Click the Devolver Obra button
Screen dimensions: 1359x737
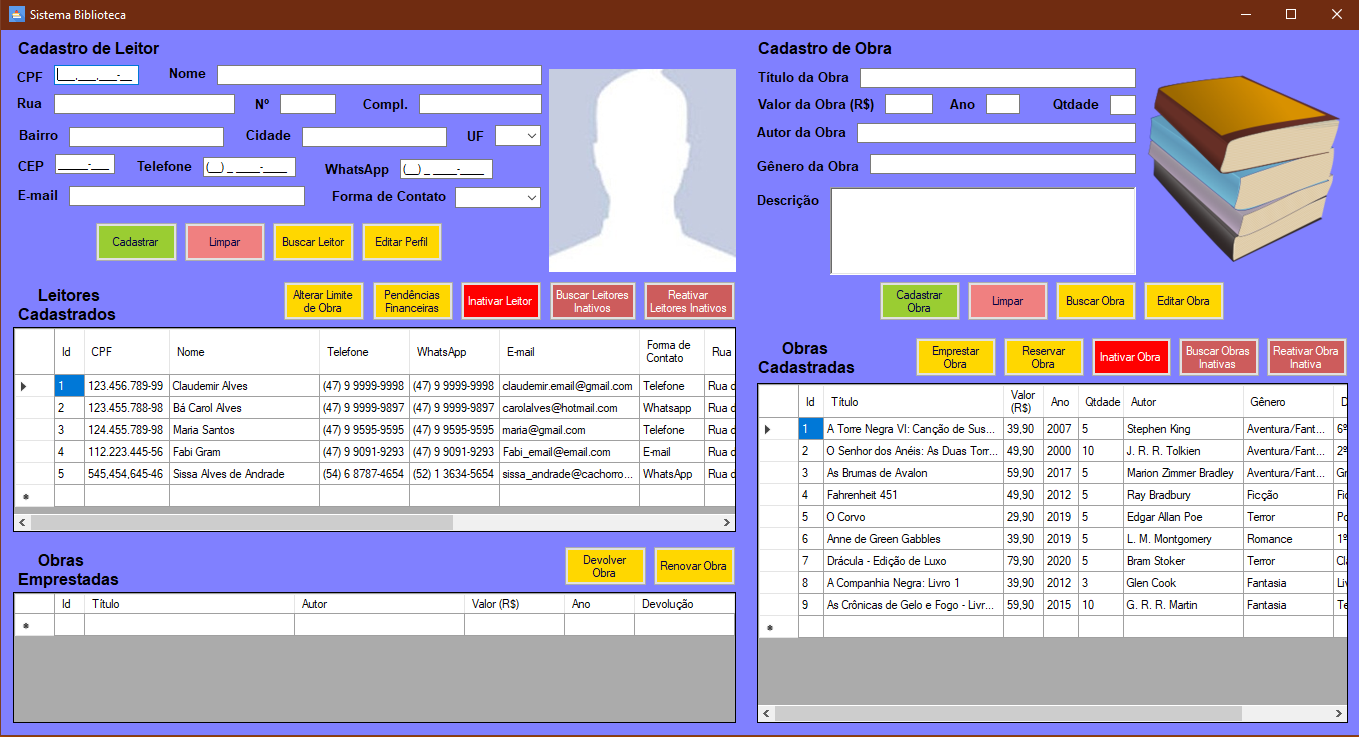click(x=604, y=566)
